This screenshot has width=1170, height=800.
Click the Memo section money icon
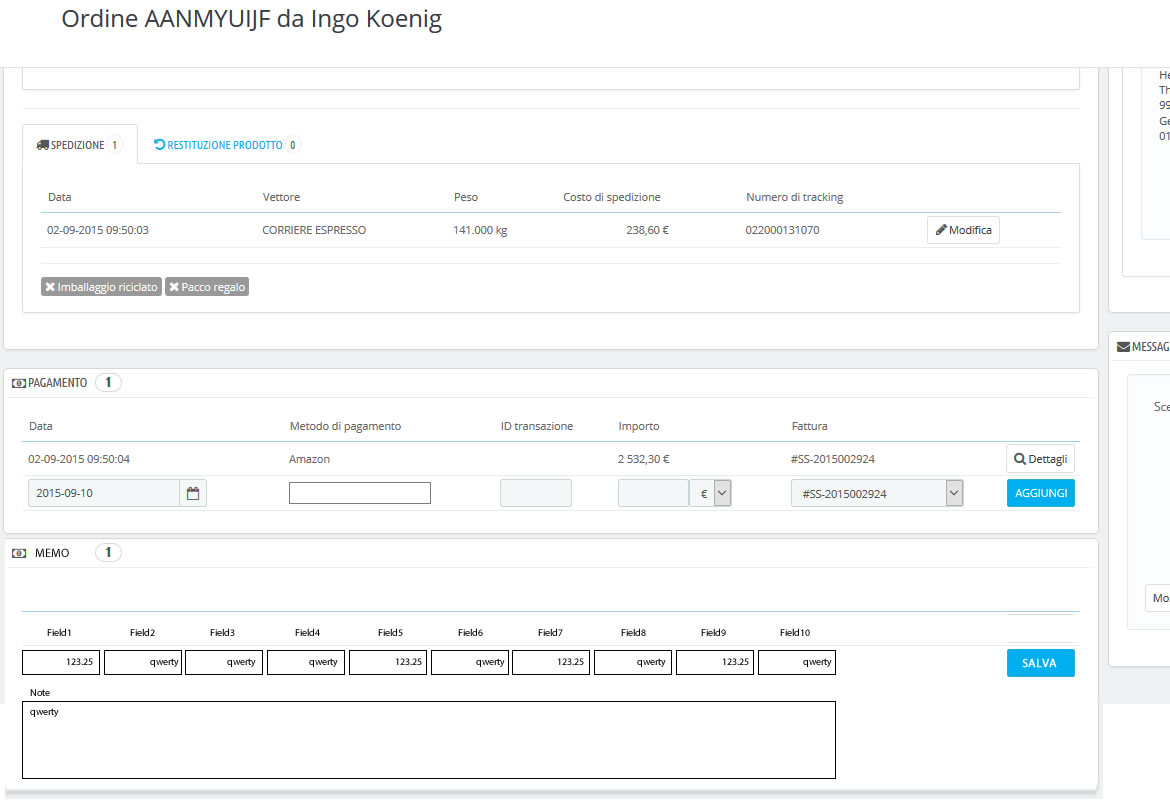(19, 553)
